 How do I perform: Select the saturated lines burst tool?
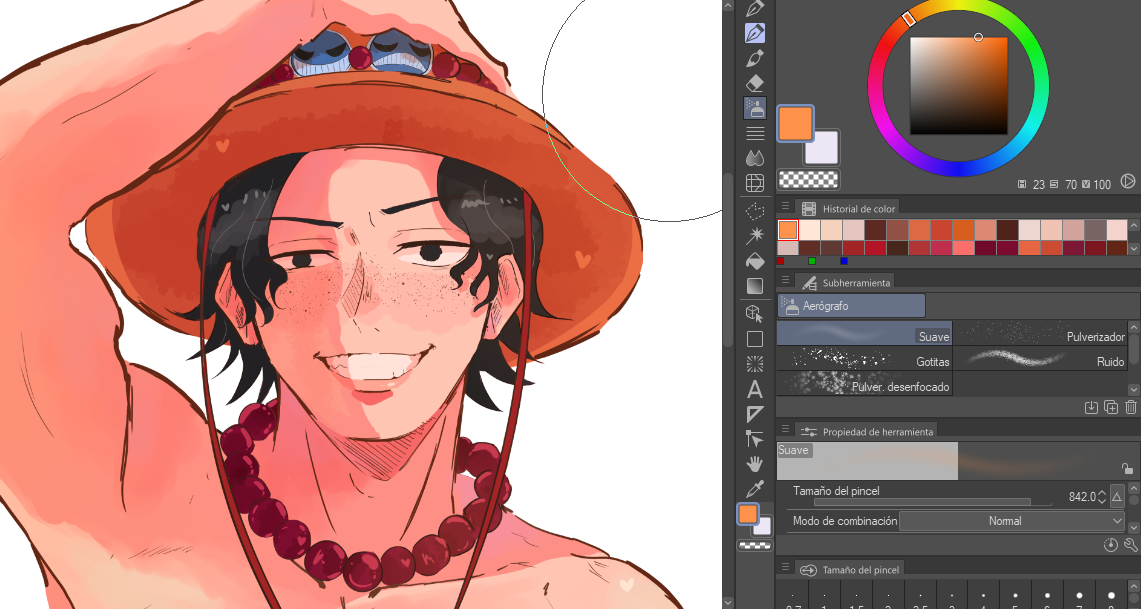pyautogui.click(x=755, y=364)
